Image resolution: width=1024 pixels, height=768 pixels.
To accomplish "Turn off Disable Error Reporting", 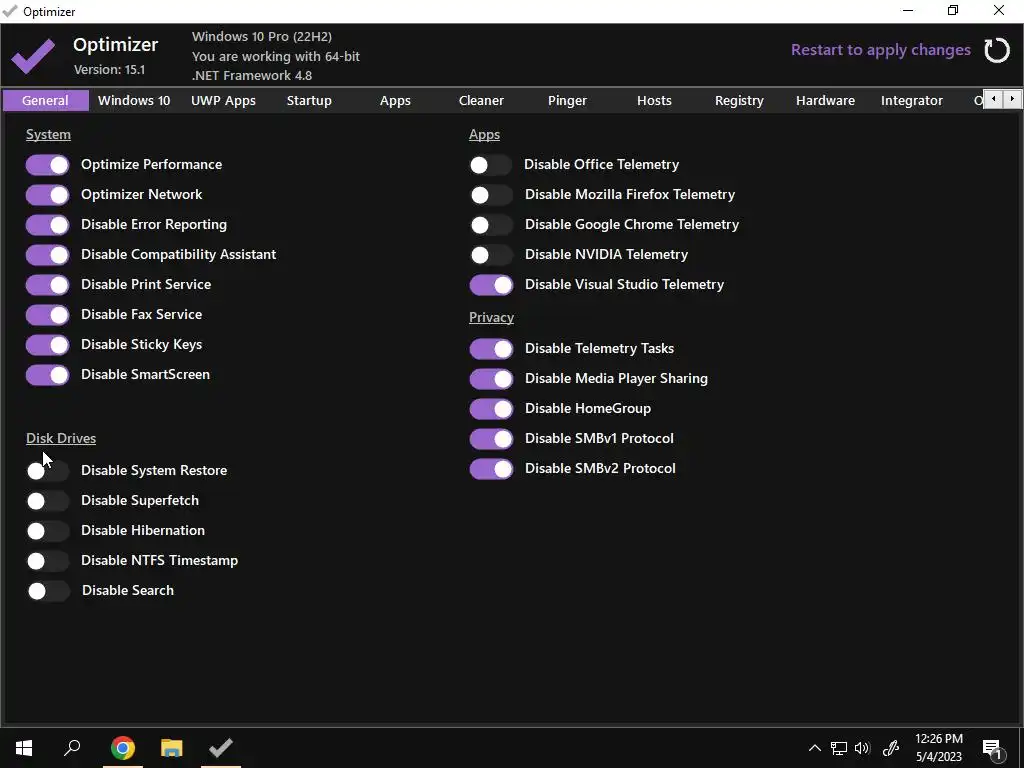I will pyautogui.click(x=48, y=225).
